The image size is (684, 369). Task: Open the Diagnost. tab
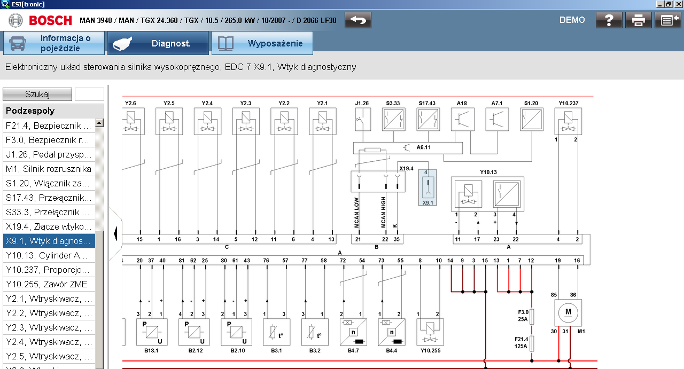(x=157, y=43)
